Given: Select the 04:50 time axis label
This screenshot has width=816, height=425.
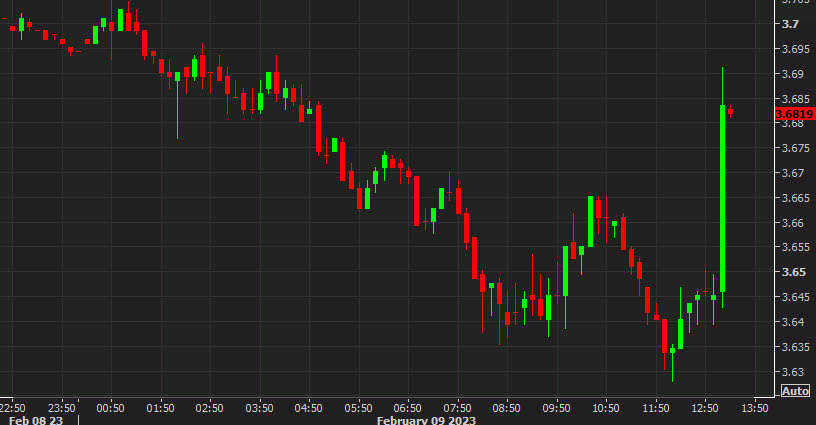Looking at the screenshot, I should coord(309,408).
